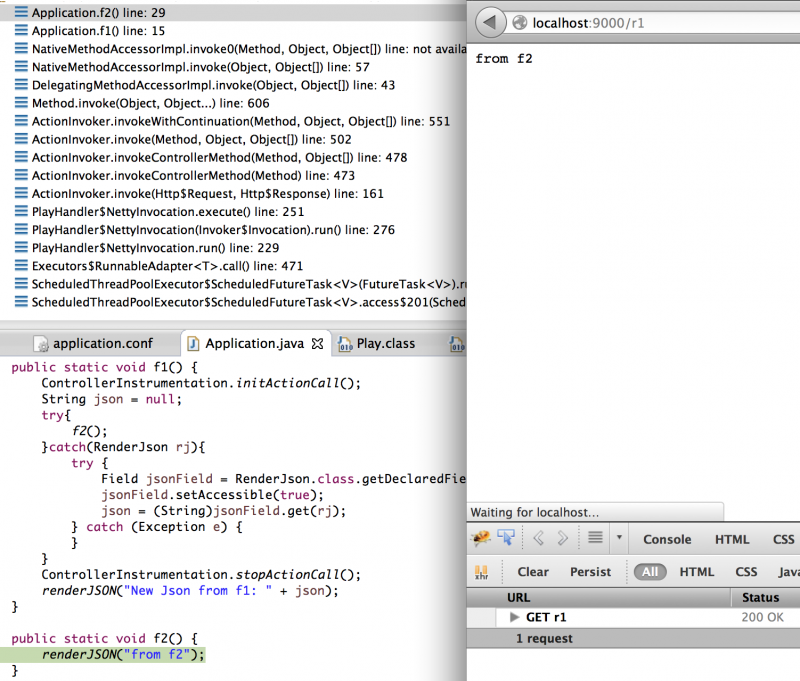Open Firebug command line lines icon
The image size is (800, 681).
coord(595,539)
